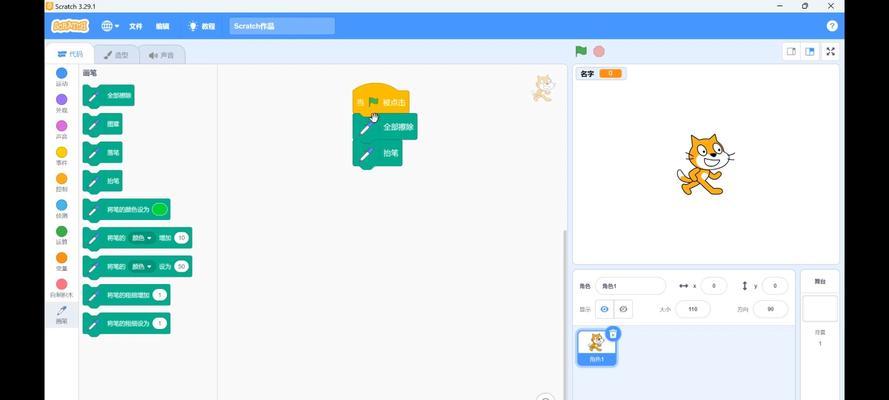This screenshot has width=889, height=400.
Task: Switch to large stage layout
Action: (810, 52)
